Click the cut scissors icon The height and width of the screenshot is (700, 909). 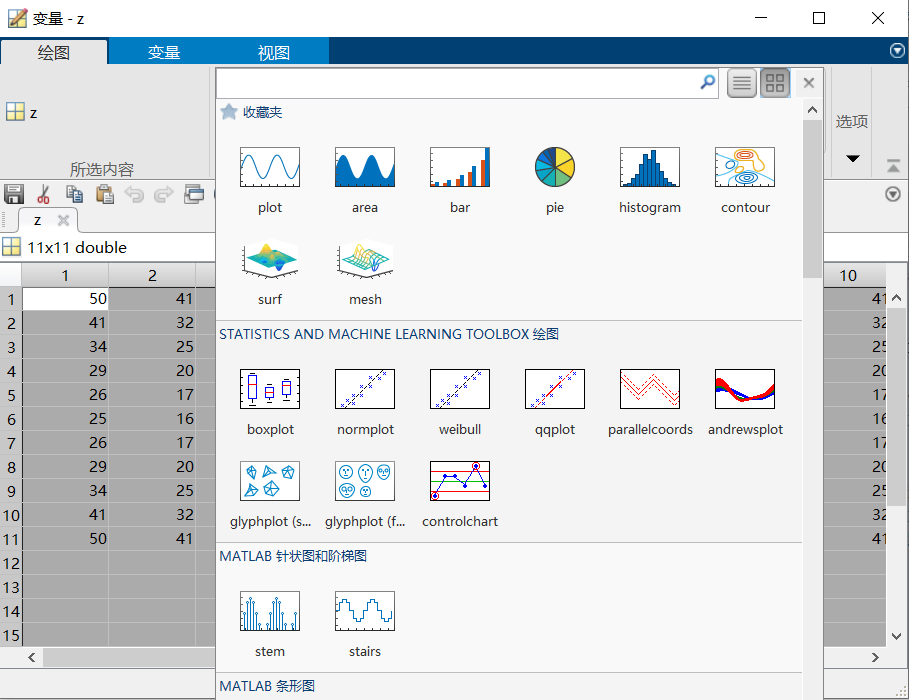43,194
